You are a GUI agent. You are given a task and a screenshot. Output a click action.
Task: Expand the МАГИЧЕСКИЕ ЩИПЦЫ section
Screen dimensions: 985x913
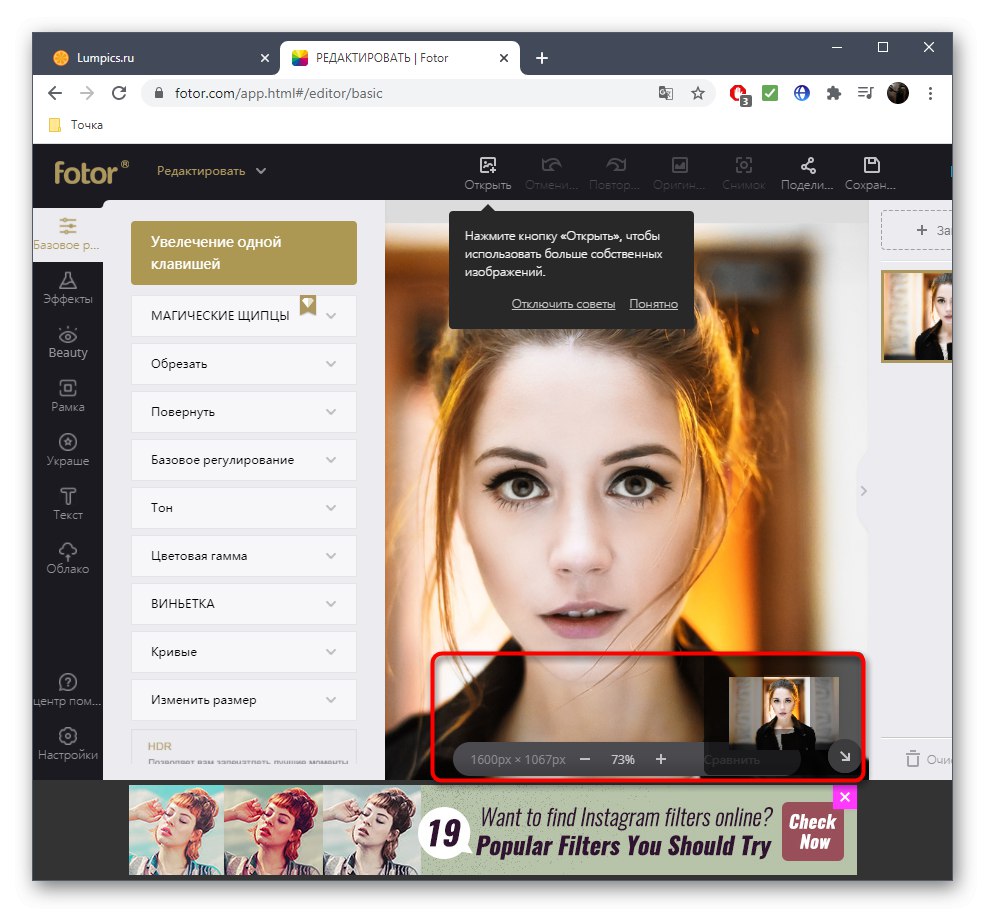coord(244,315)
